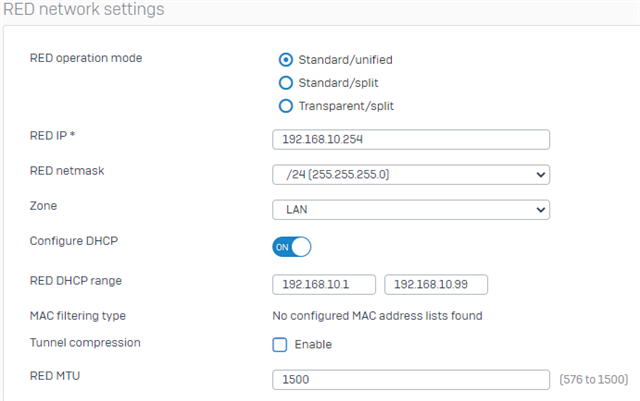
Task: Click the Transparent/split label text
Action: tap(346, 106)
